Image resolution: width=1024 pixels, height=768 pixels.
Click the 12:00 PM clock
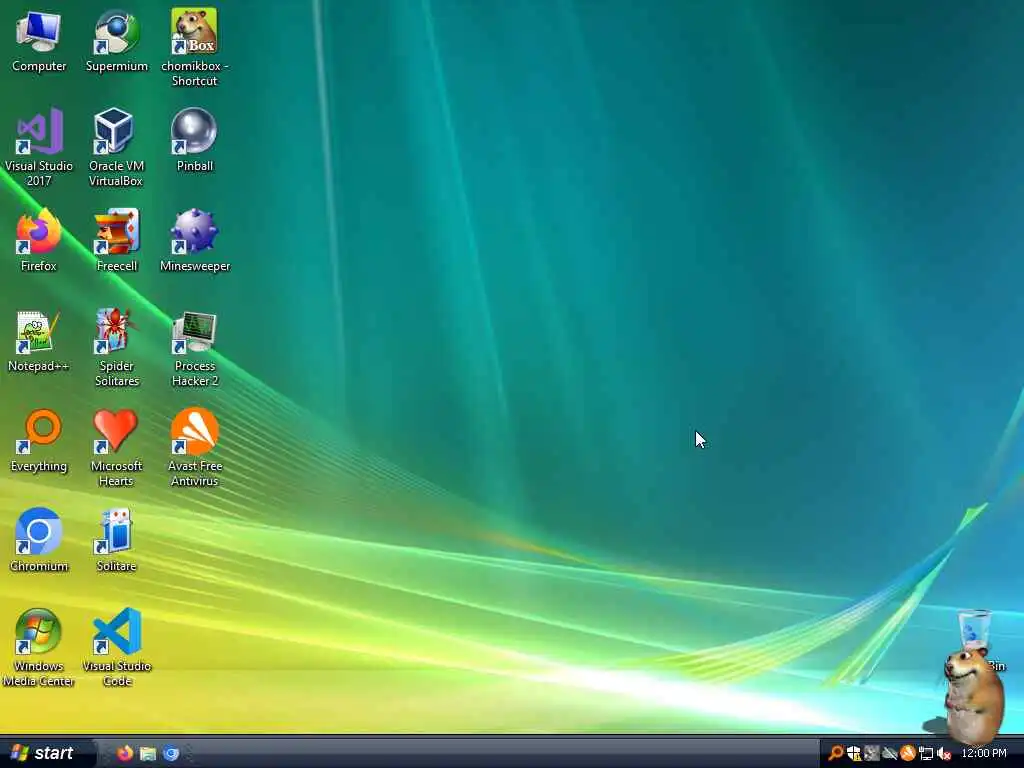[984, 754]
